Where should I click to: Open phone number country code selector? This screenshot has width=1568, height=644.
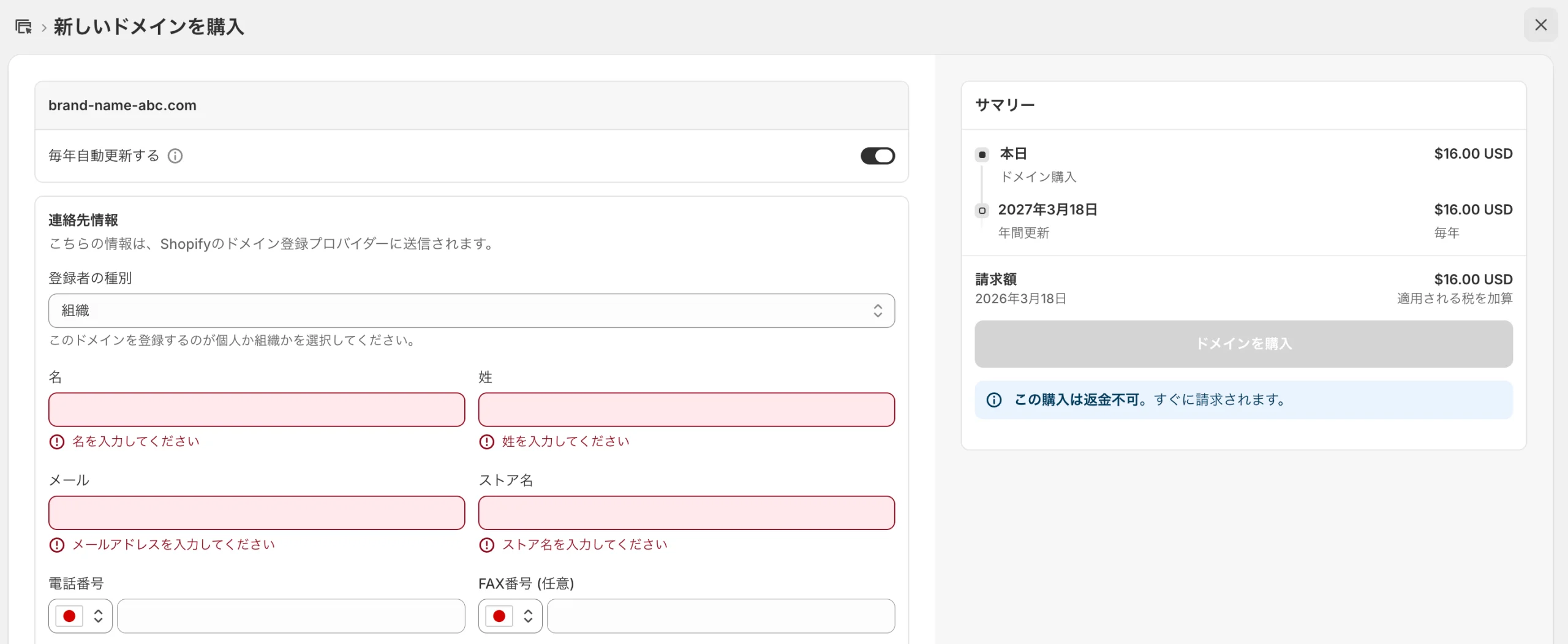point(80,616)
